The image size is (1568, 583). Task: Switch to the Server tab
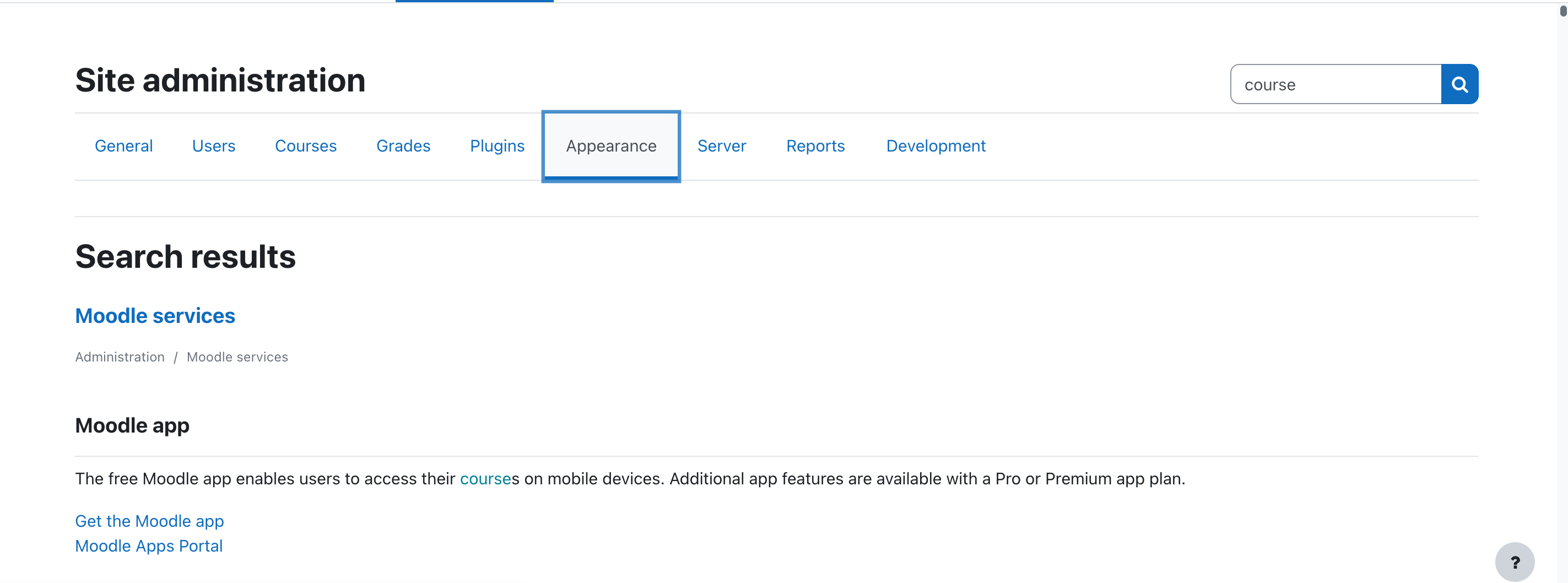click(x=721, y=146)
